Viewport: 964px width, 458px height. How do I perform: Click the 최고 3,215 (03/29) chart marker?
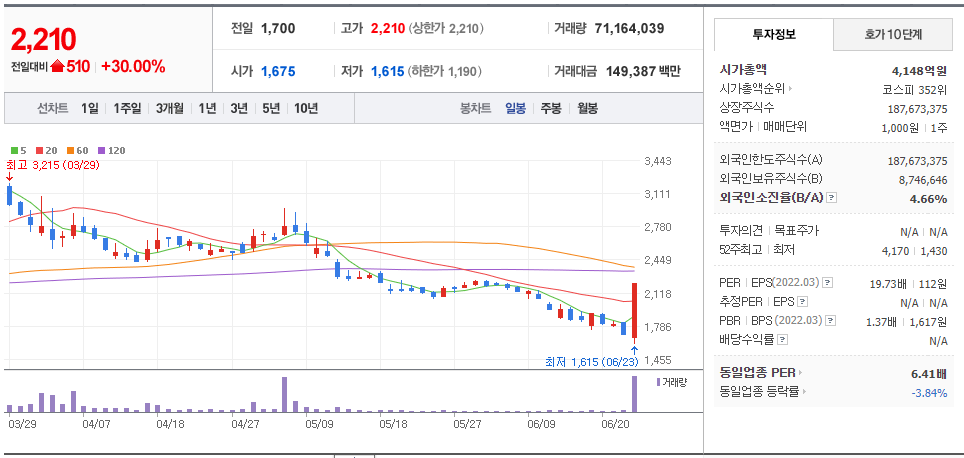pyautogui.click(x=53, y=165)
